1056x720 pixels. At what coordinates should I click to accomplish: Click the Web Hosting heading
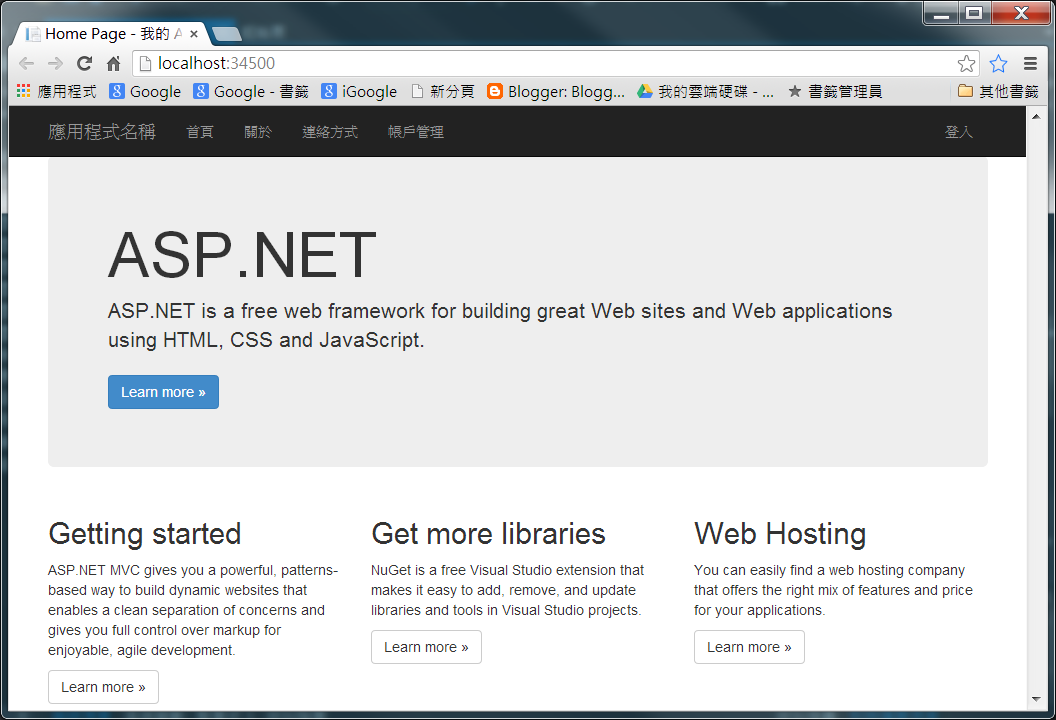[780, 534]
